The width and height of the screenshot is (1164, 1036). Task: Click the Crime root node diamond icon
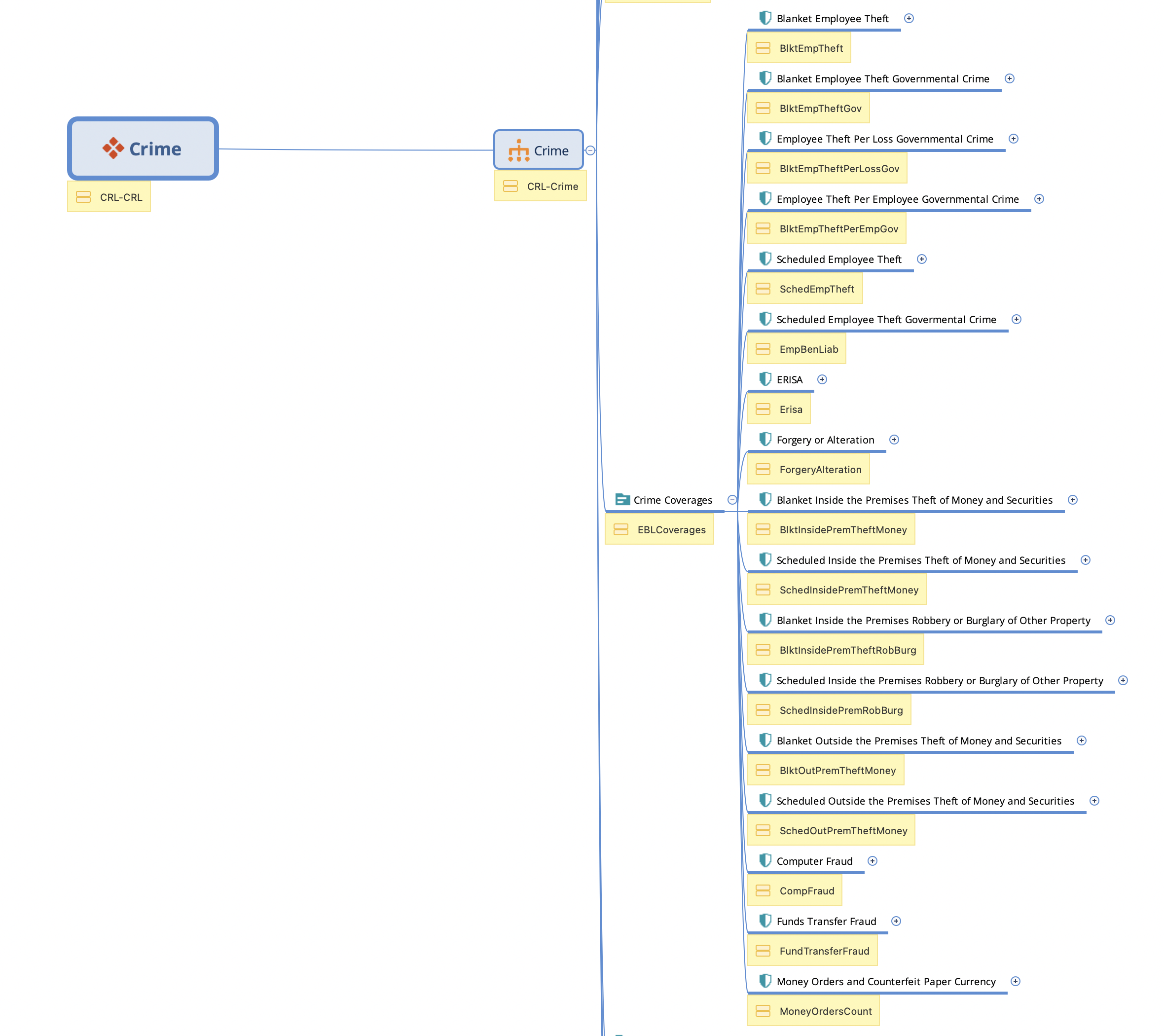113,148
